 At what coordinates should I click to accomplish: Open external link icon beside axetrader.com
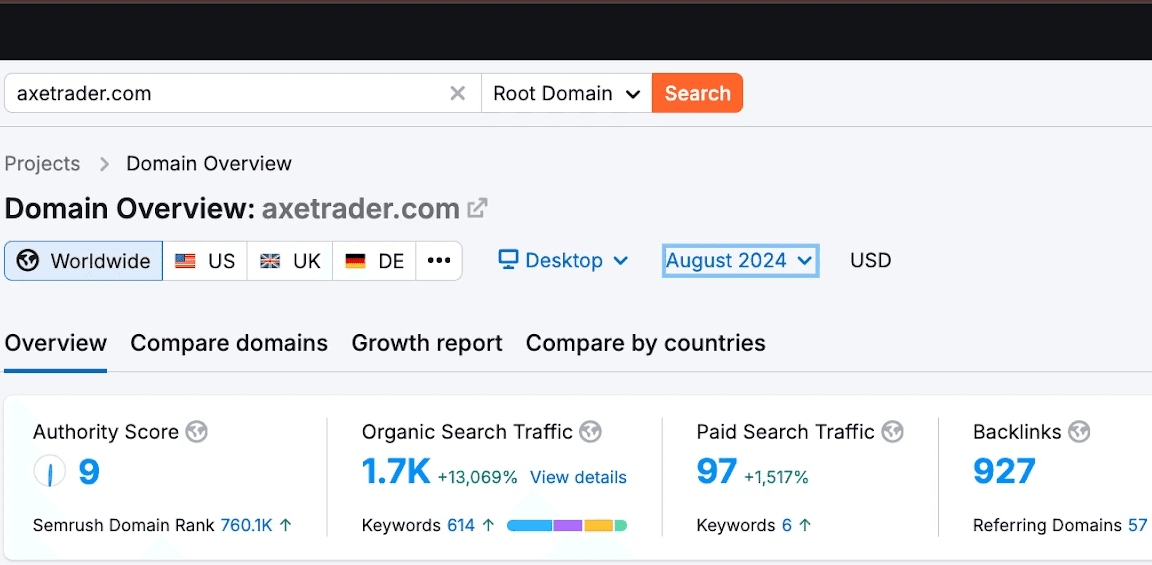pos(478,209)
